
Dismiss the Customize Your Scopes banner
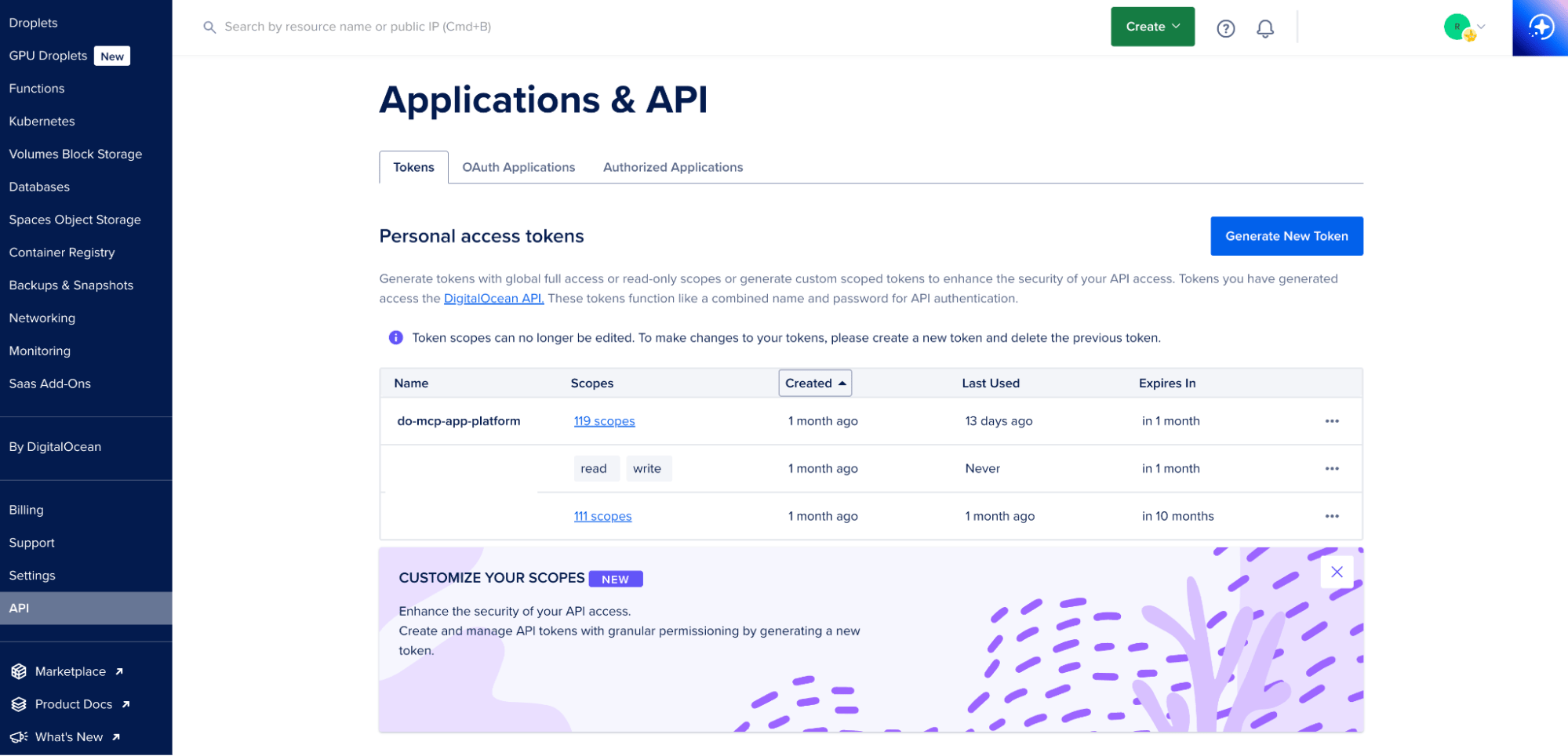point(1337,572)
